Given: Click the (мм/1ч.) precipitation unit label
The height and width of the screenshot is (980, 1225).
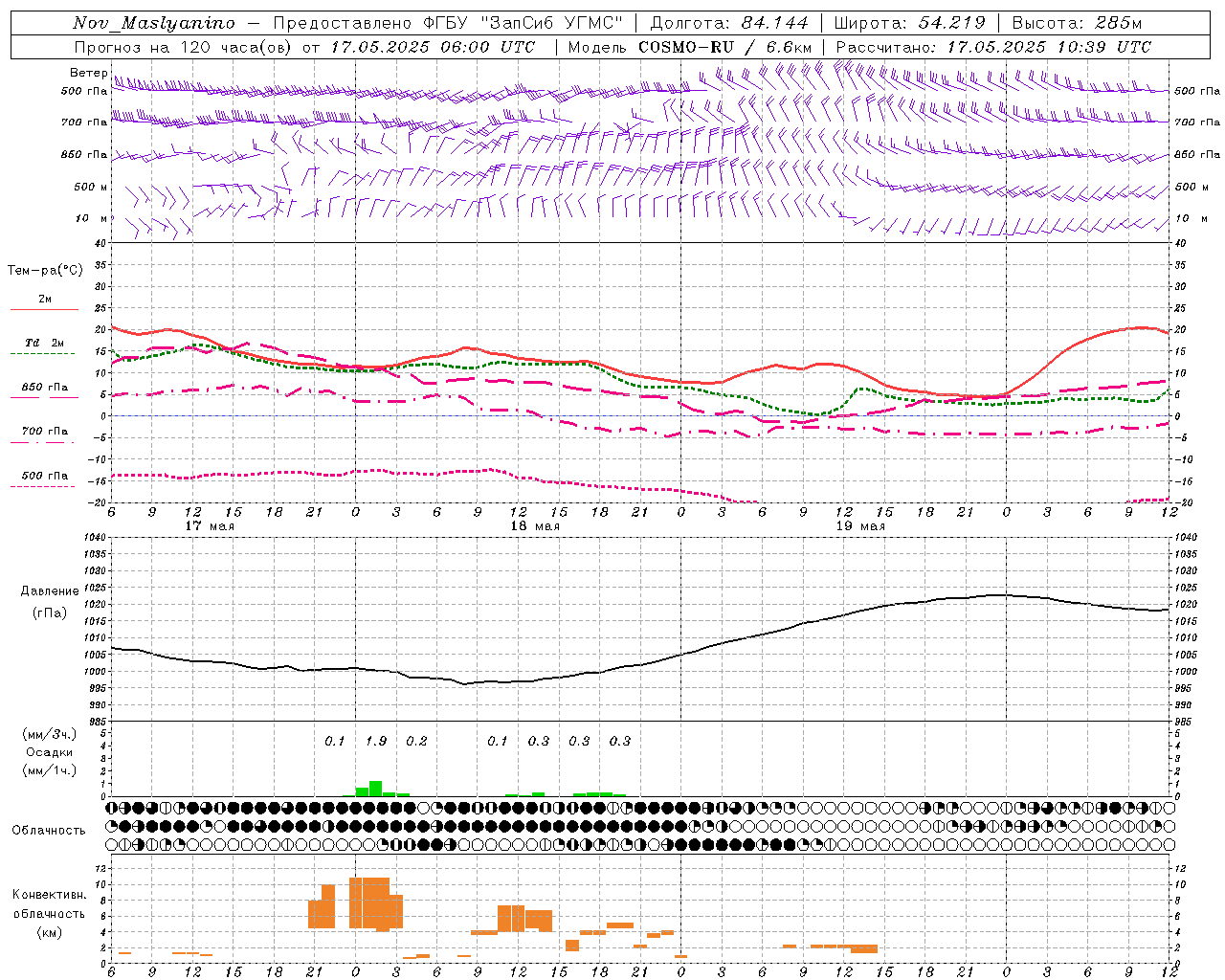Looking at the screenshot, I should tap(50, 770).
